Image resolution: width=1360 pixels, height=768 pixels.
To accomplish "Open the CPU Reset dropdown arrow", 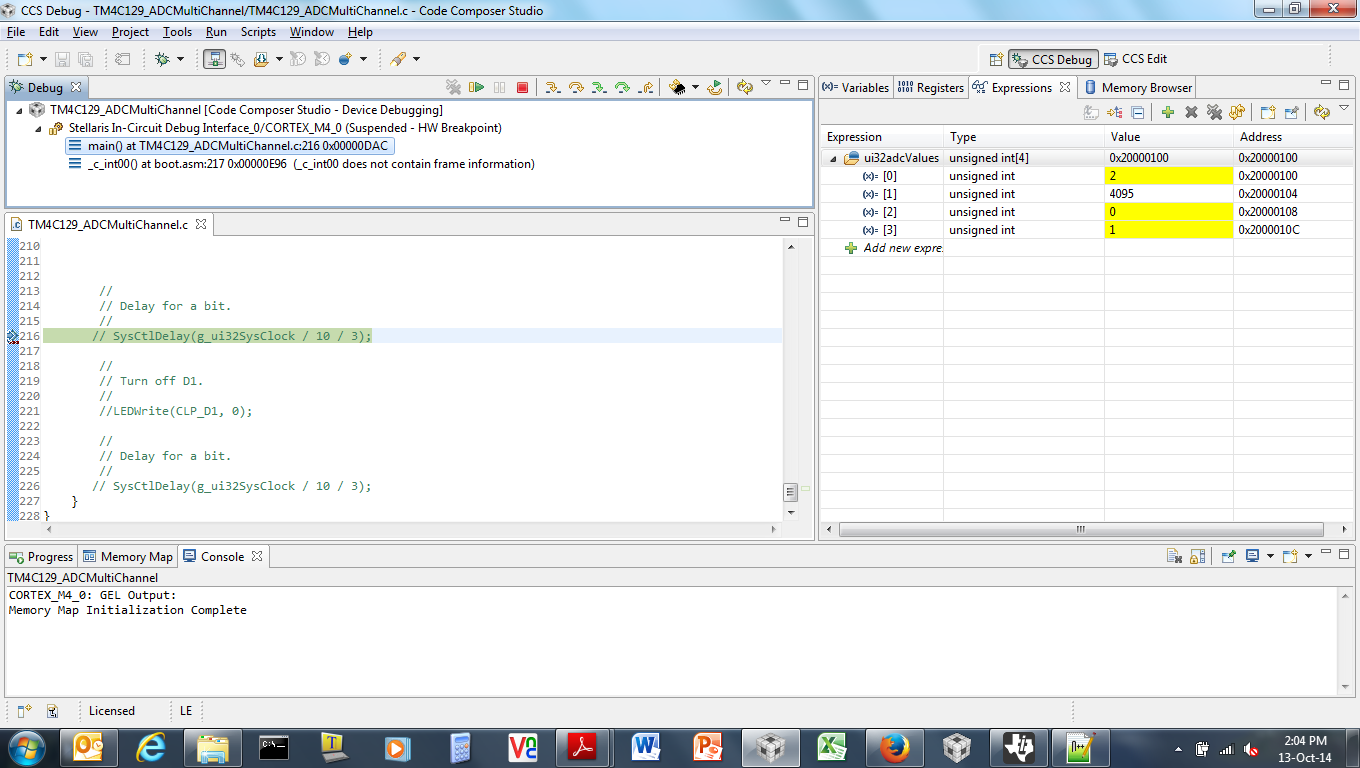I will [x=695, y=88].
